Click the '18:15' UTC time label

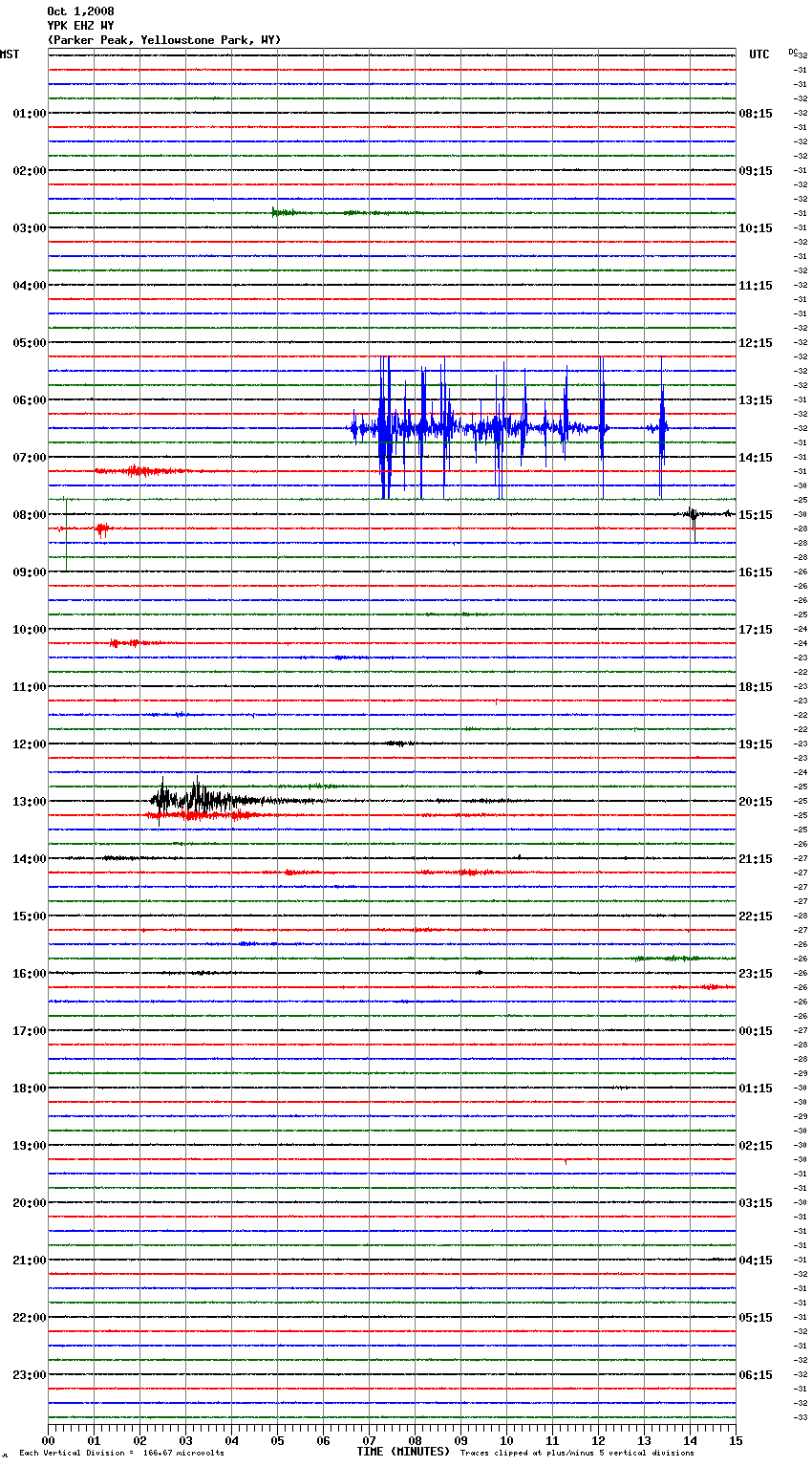pos(756,687)
